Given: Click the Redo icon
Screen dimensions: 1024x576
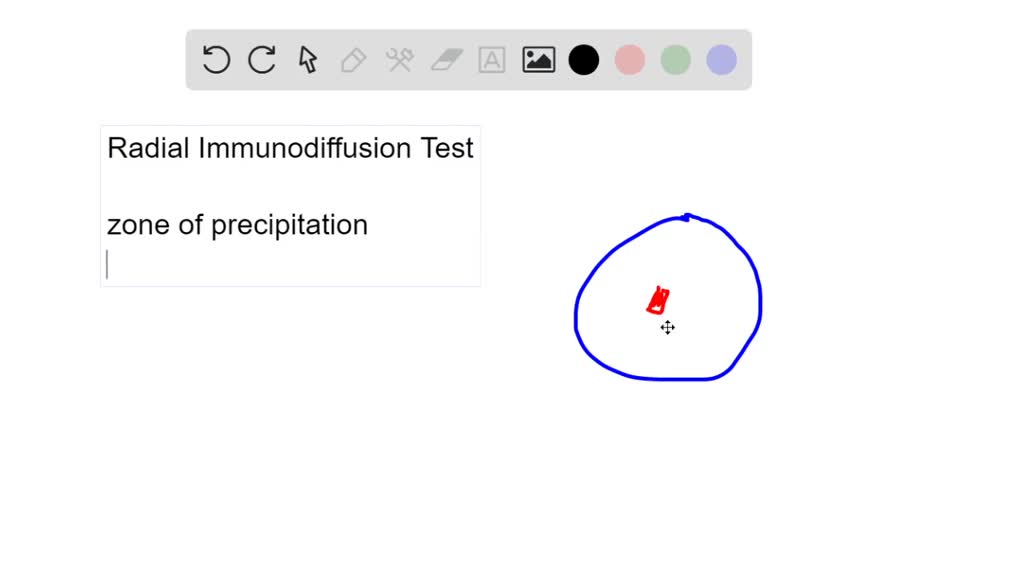Looking at the screenshot, I should coord(262,60).
